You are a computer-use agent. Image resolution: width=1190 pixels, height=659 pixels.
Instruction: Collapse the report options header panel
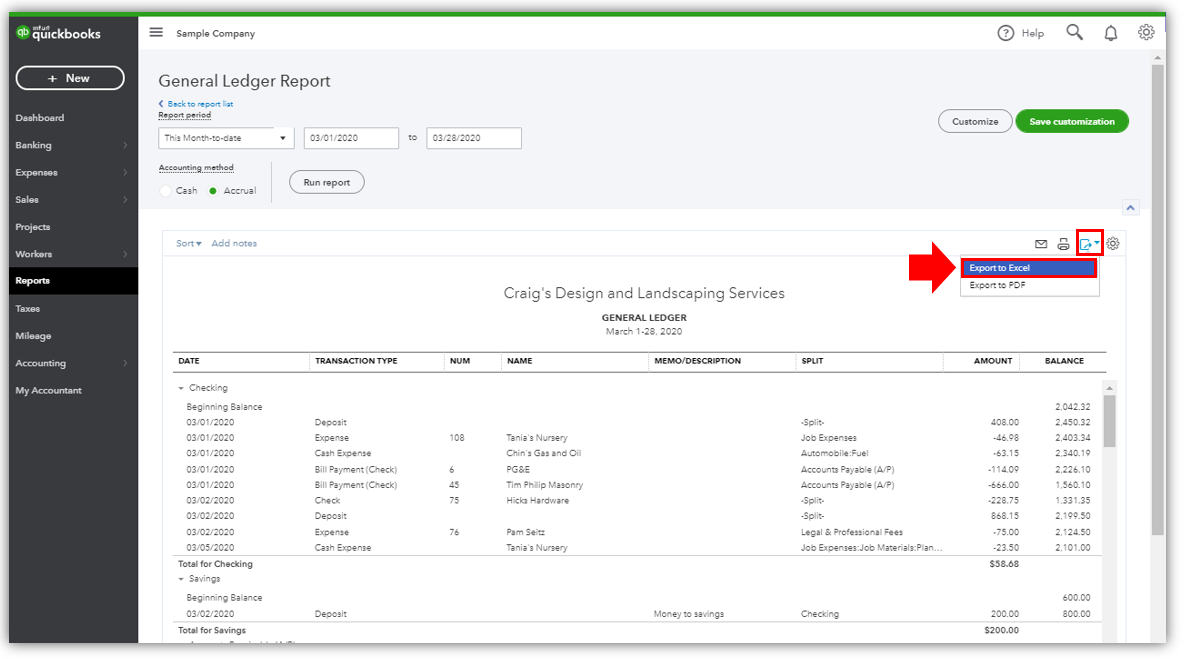pyautogui.click(x=1131, y=208)
